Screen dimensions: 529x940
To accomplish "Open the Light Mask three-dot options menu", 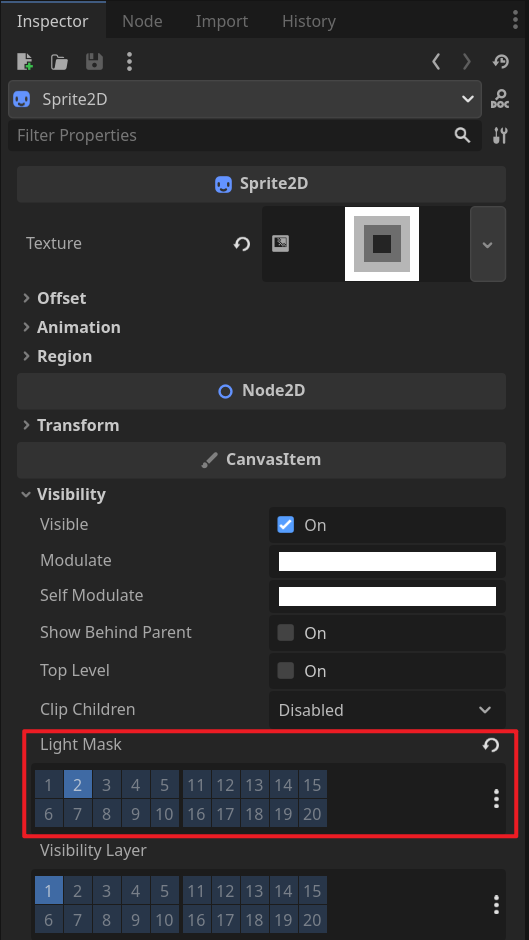I will (496, 799).
